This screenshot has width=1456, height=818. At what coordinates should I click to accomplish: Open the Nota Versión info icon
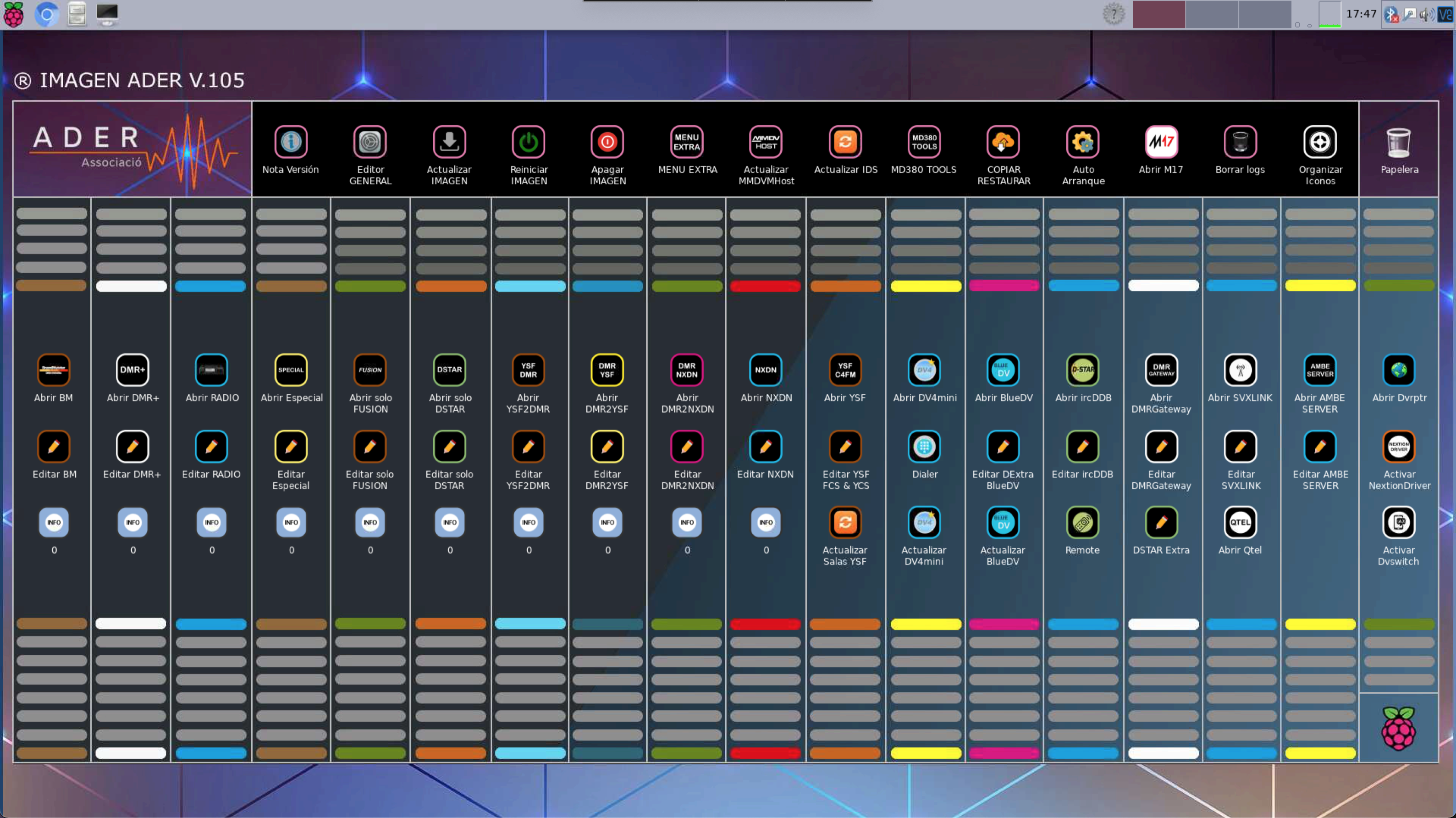pos(291,142)
